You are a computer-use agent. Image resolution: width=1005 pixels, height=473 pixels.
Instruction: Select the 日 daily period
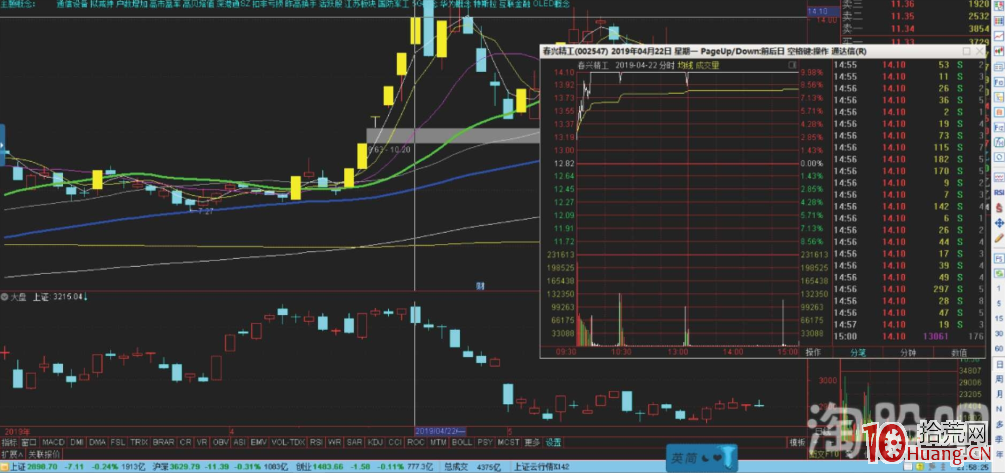(999, 364)
